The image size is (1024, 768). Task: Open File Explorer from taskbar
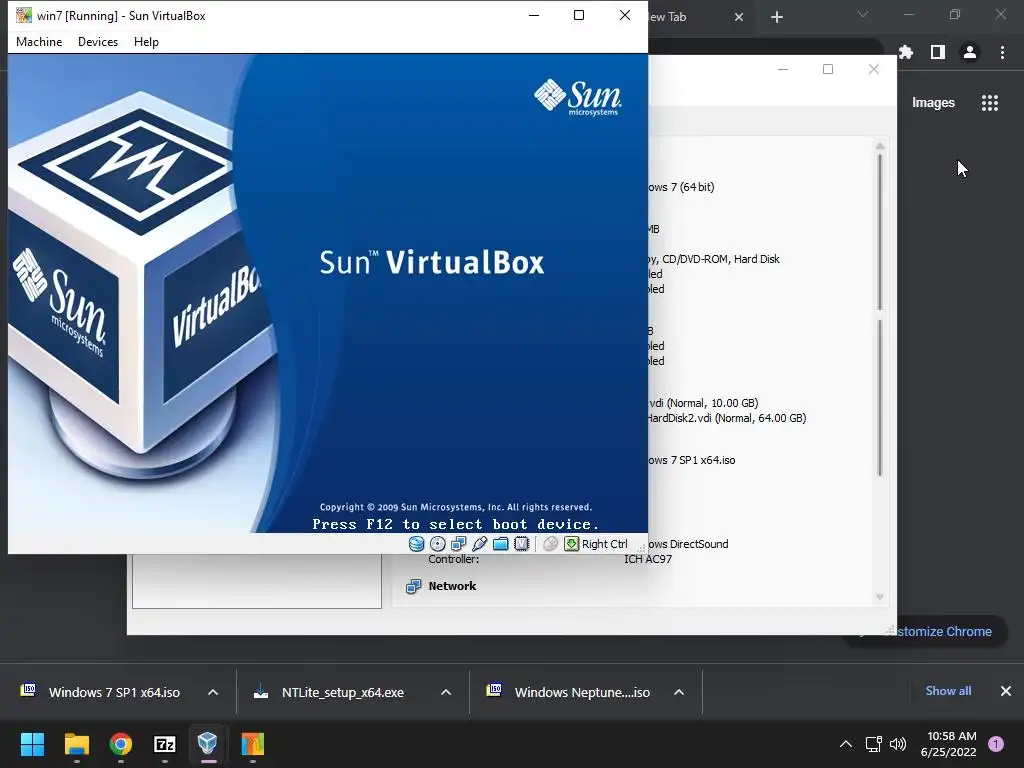point(76,744)
